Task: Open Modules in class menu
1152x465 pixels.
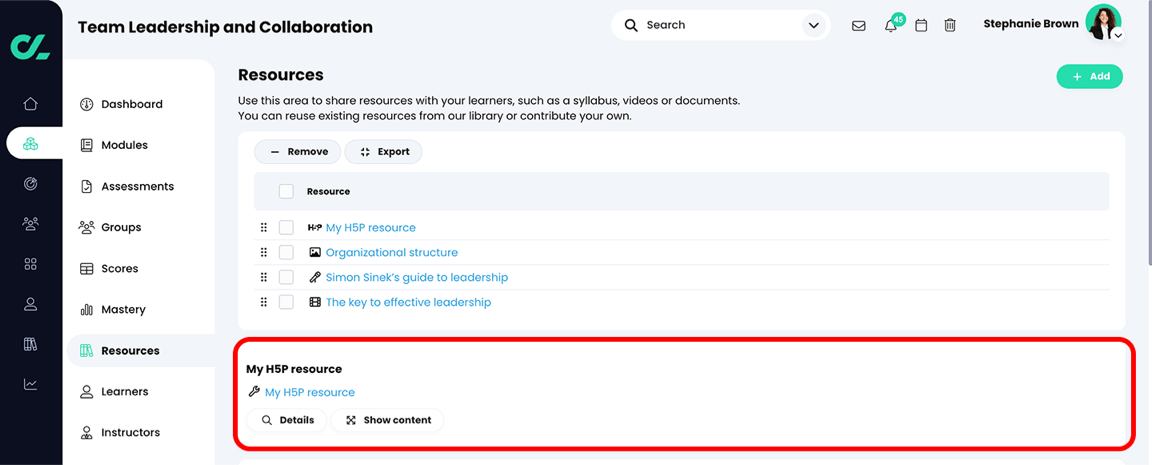Action: pyautogui.click(x=124, y=145)
